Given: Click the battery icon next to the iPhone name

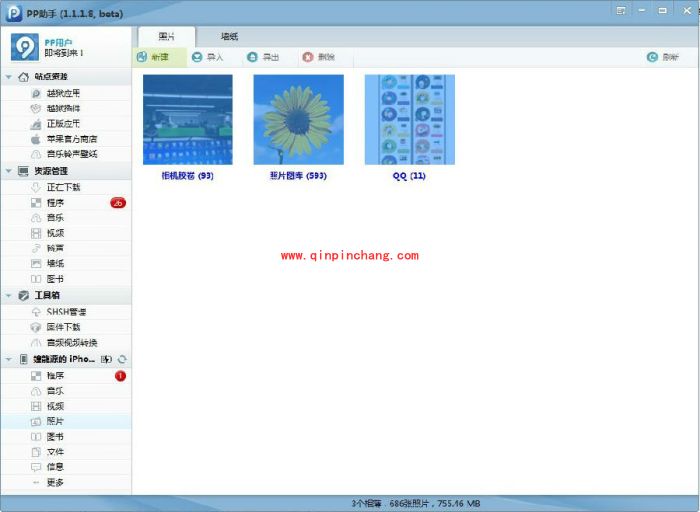Looking at the screenshot, I should [x=106, y=359].
